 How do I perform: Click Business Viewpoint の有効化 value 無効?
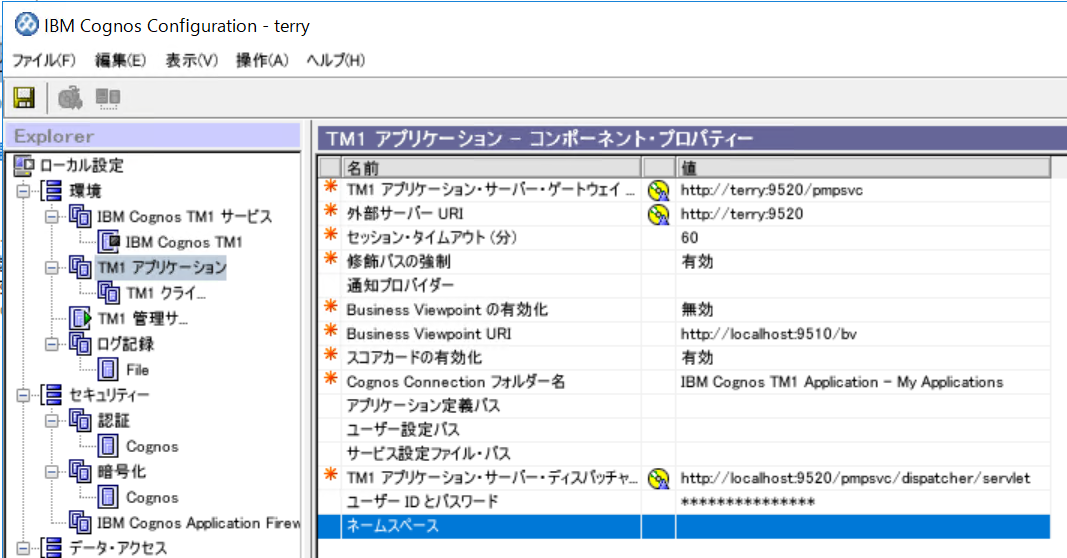[697, 310]
